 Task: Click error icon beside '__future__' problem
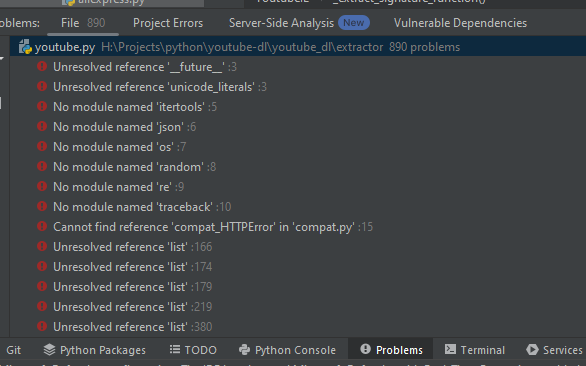pos(42,67)
